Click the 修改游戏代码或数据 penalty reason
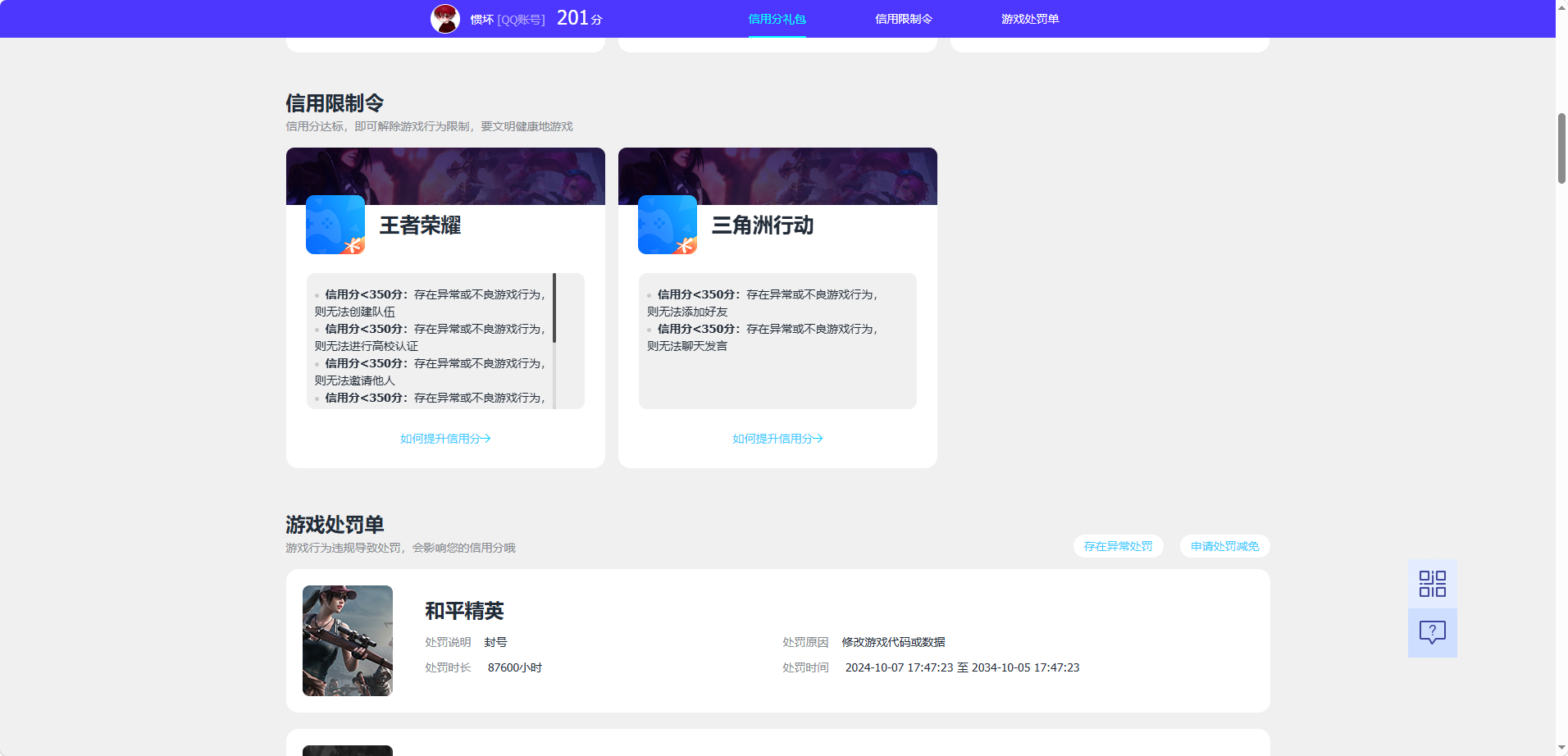This screenshot has height=756, width=1568. click(893, 642)
